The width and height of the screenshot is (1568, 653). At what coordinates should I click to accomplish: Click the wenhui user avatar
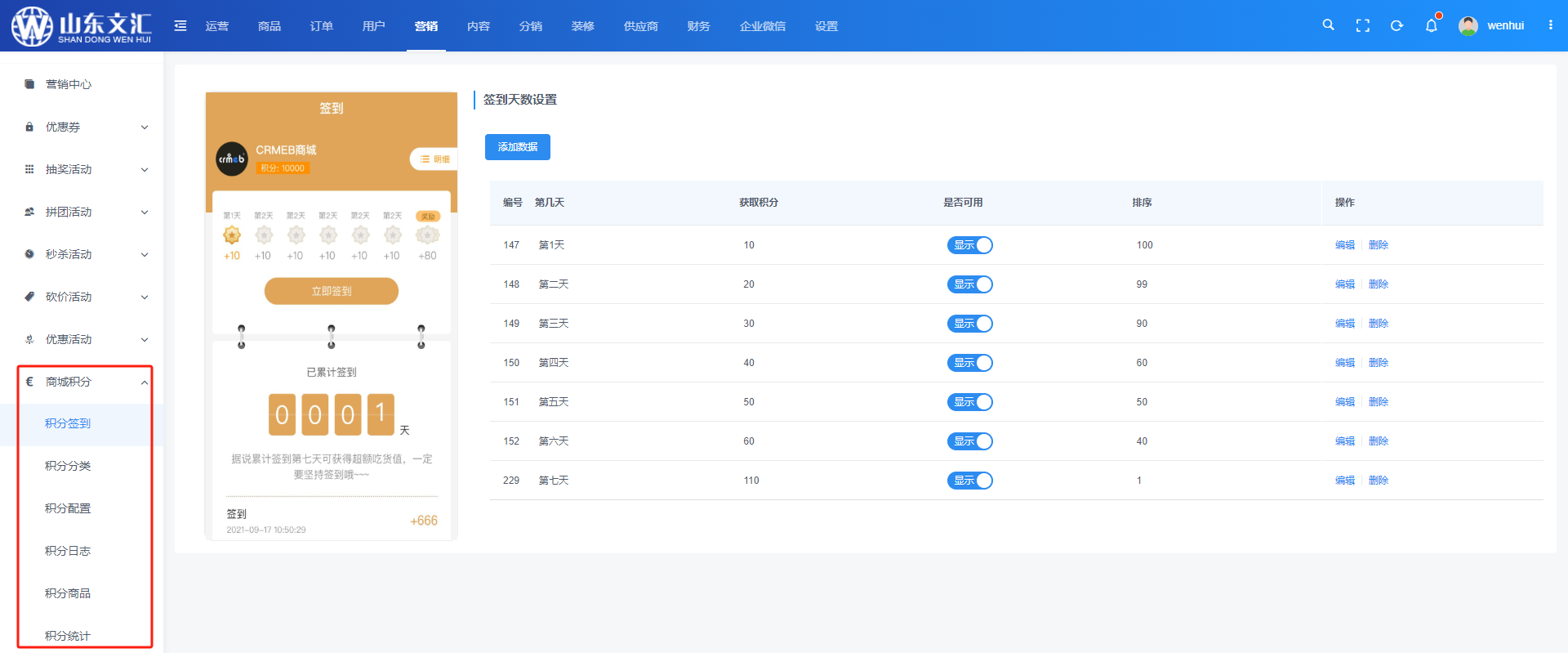coord(1468,26)
